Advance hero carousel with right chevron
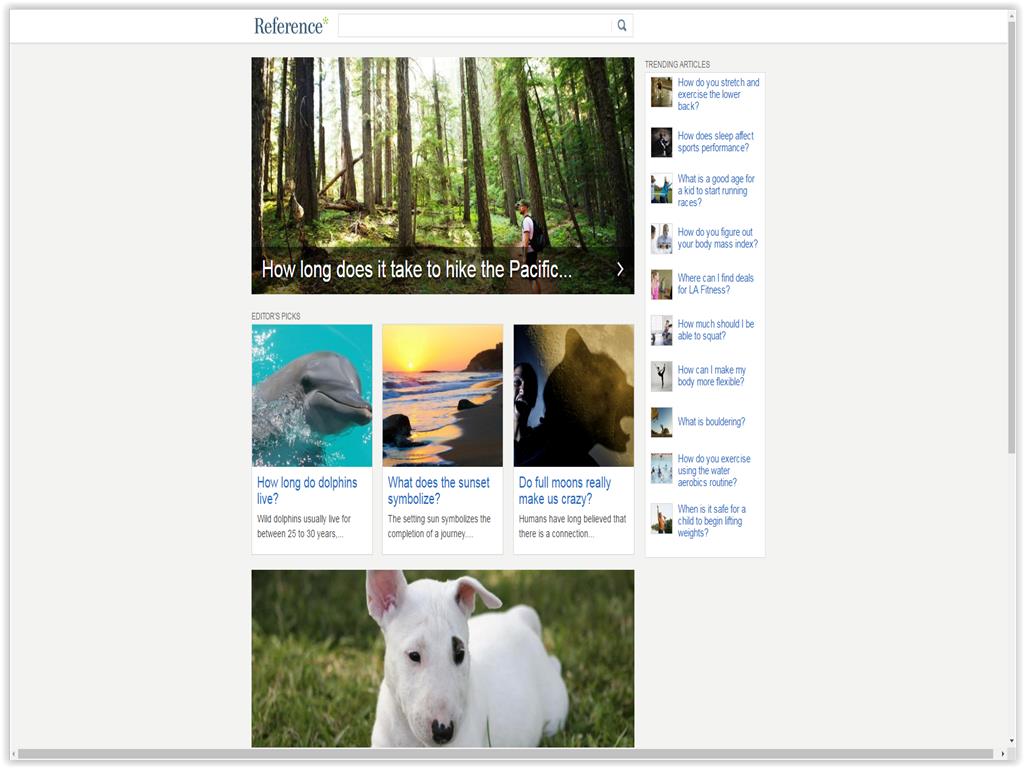 click(620, 269)
